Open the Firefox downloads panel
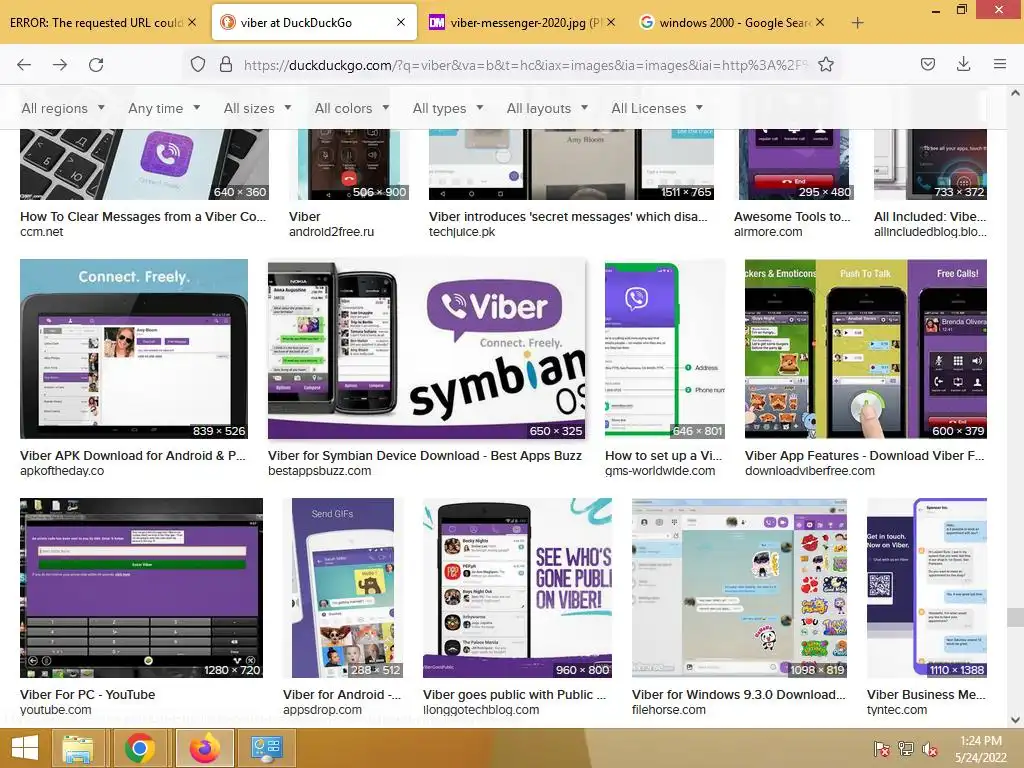This screenshot has height=768, width=1024. pyautogui.click(x=963, y=64)
